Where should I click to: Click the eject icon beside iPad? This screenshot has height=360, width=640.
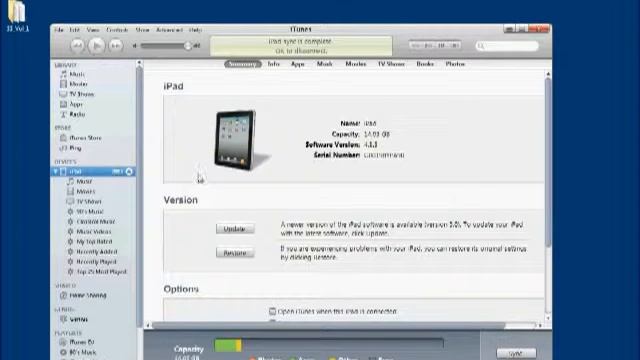[x=129, y=171]
